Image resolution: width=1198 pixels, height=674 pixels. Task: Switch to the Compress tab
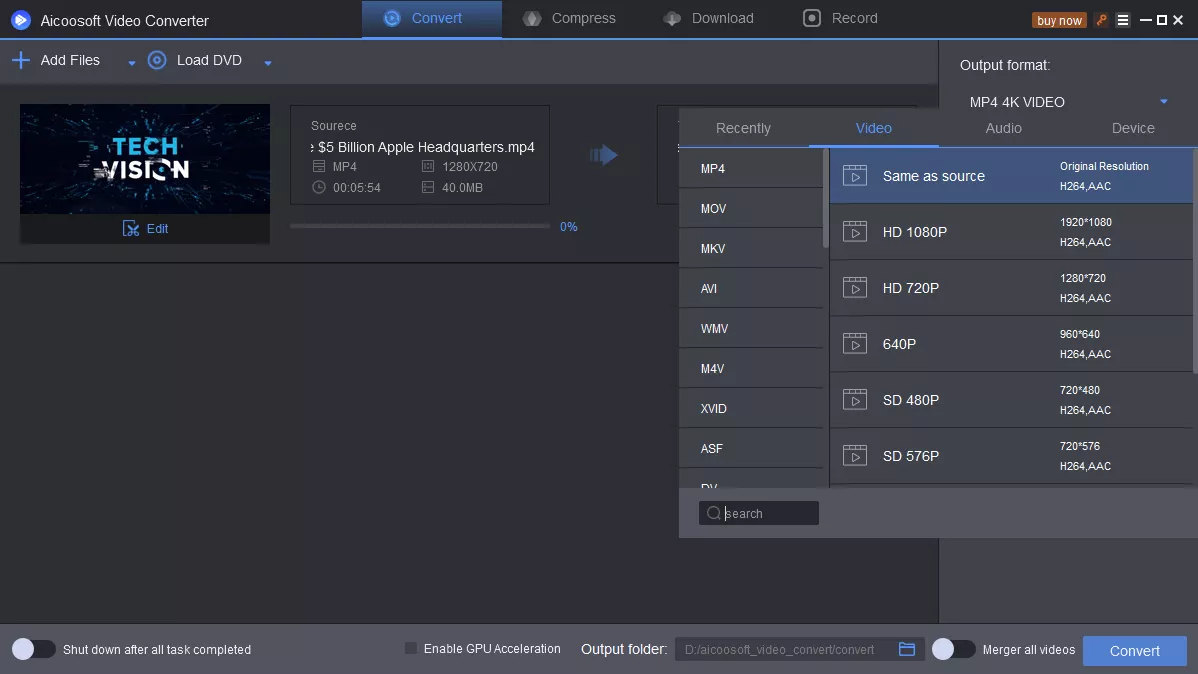click(x=569, y=18)
